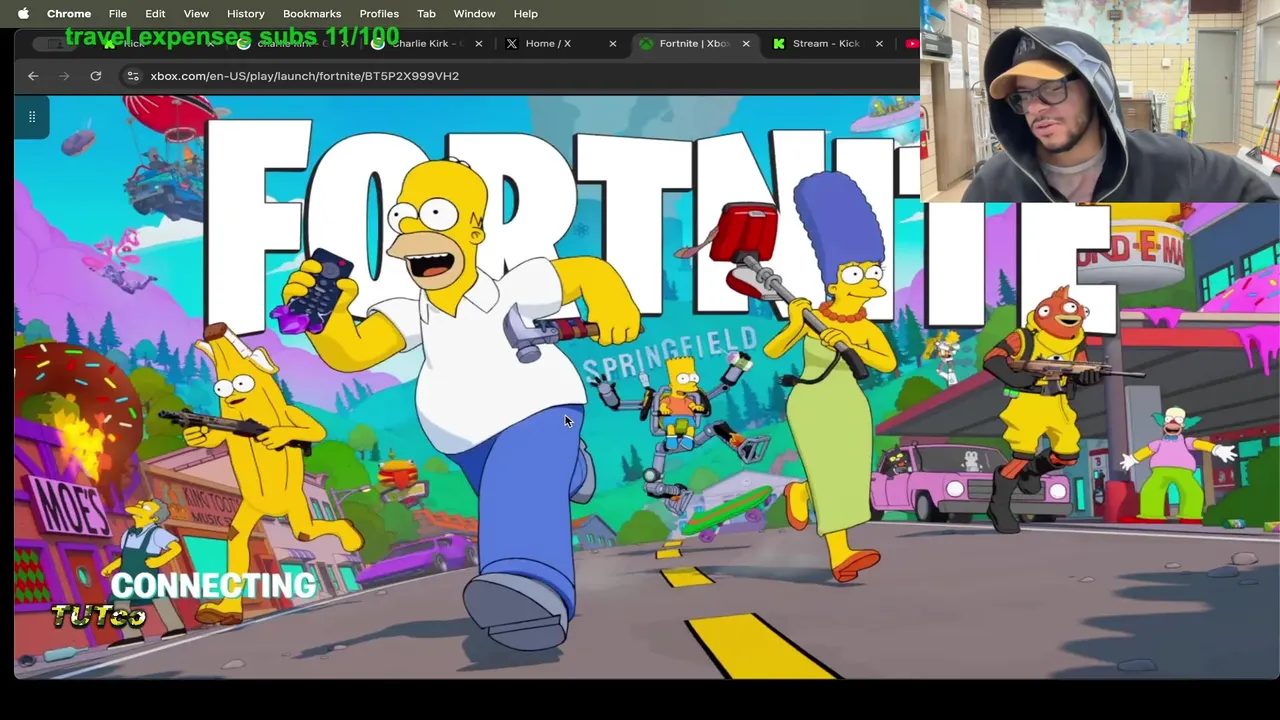This screenshot has width=1280, height=720.
Task: Open the Tab menu
Action: pyautogui.click(x=426, y=14)
